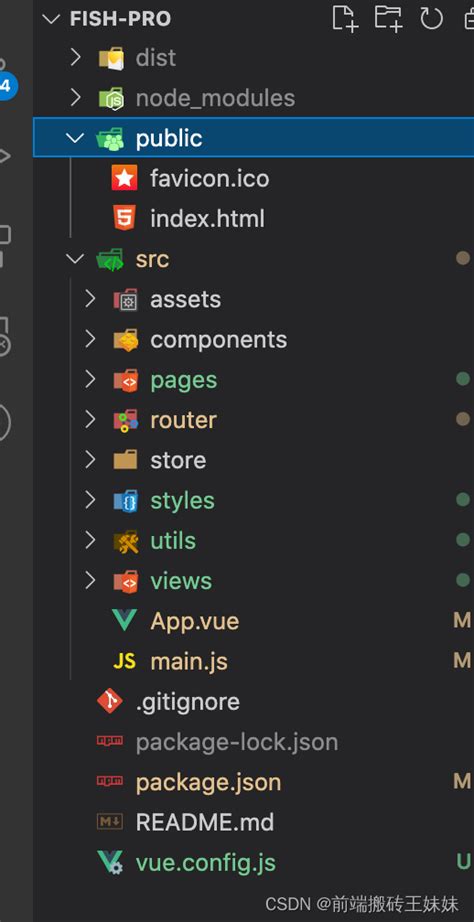Collapse the FISH-PRO root folder chevron

[52, 19]
